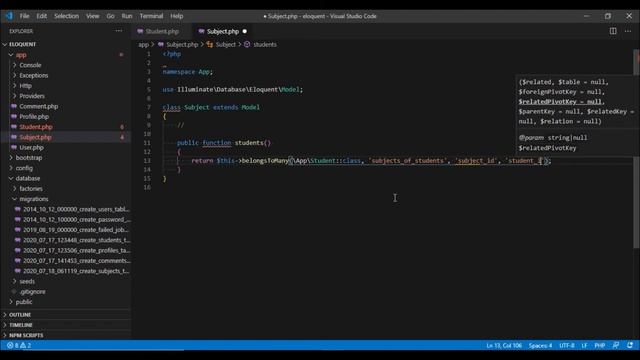Open the Run menu

(x=127, y=16)
